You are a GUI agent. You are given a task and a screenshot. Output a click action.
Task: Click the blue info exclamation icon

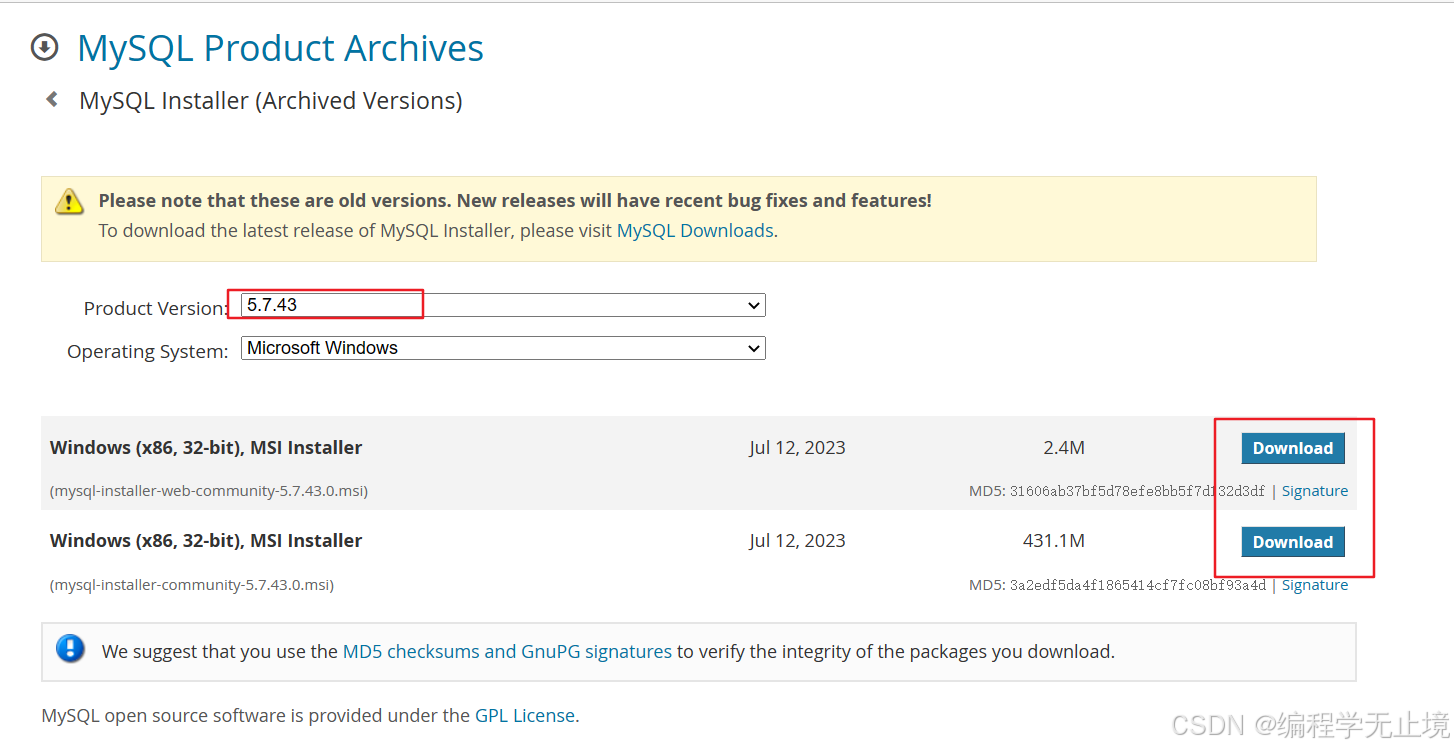(x=70, y=648)
